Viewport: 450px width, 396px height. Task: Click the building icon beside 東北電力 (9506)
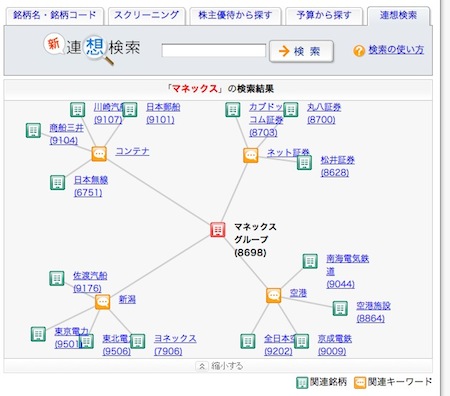pos(86,341)
